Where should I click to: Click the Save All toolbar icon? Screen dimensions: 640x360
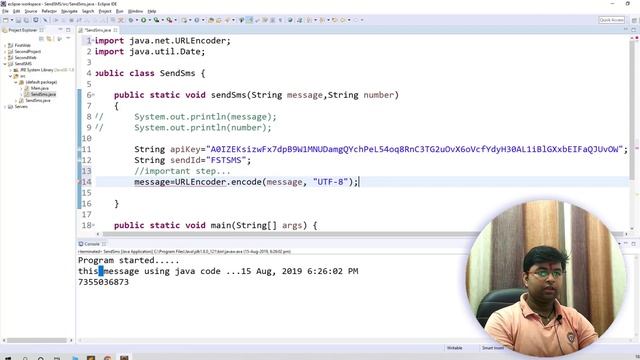coord(26,20)
